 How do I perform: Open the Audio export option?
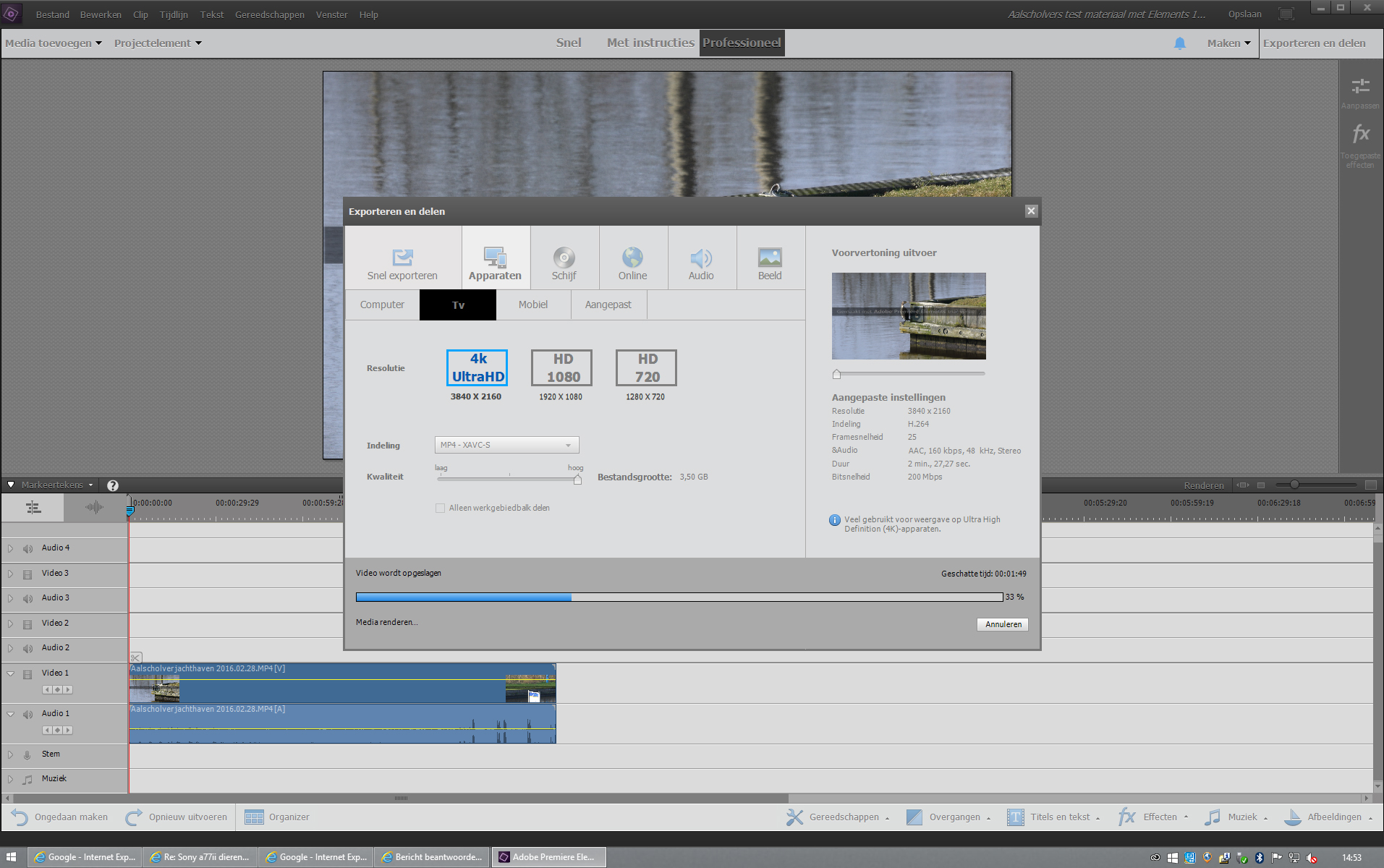(700, 258)
